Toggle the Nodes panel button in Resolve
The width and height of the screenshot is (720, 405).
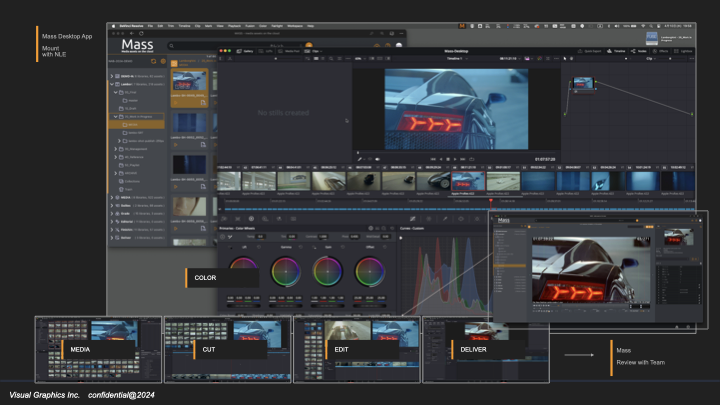click(x=639, y=51)
